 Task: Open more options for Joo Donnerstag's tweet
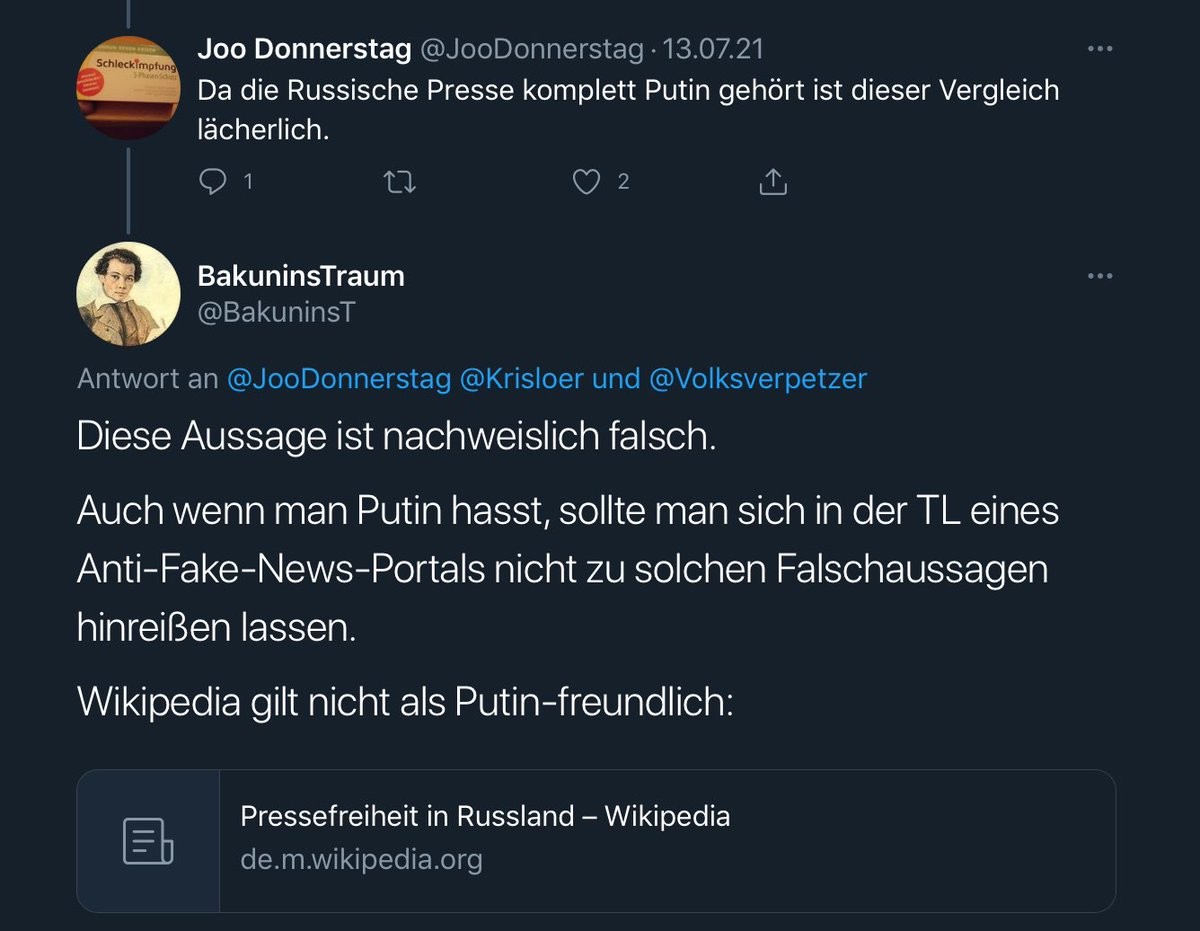(1100, 48)
